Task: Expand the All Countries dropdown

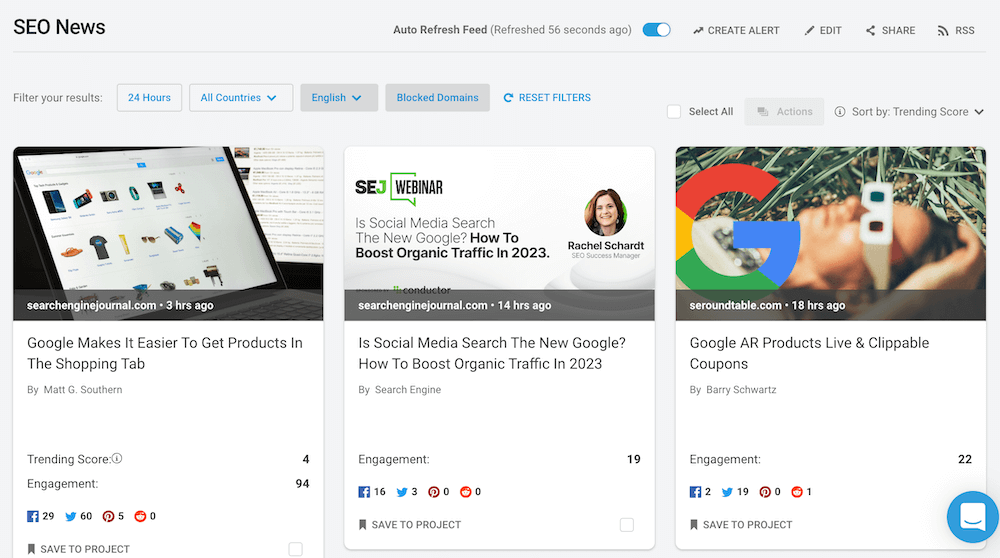Action: coord(240,98)
